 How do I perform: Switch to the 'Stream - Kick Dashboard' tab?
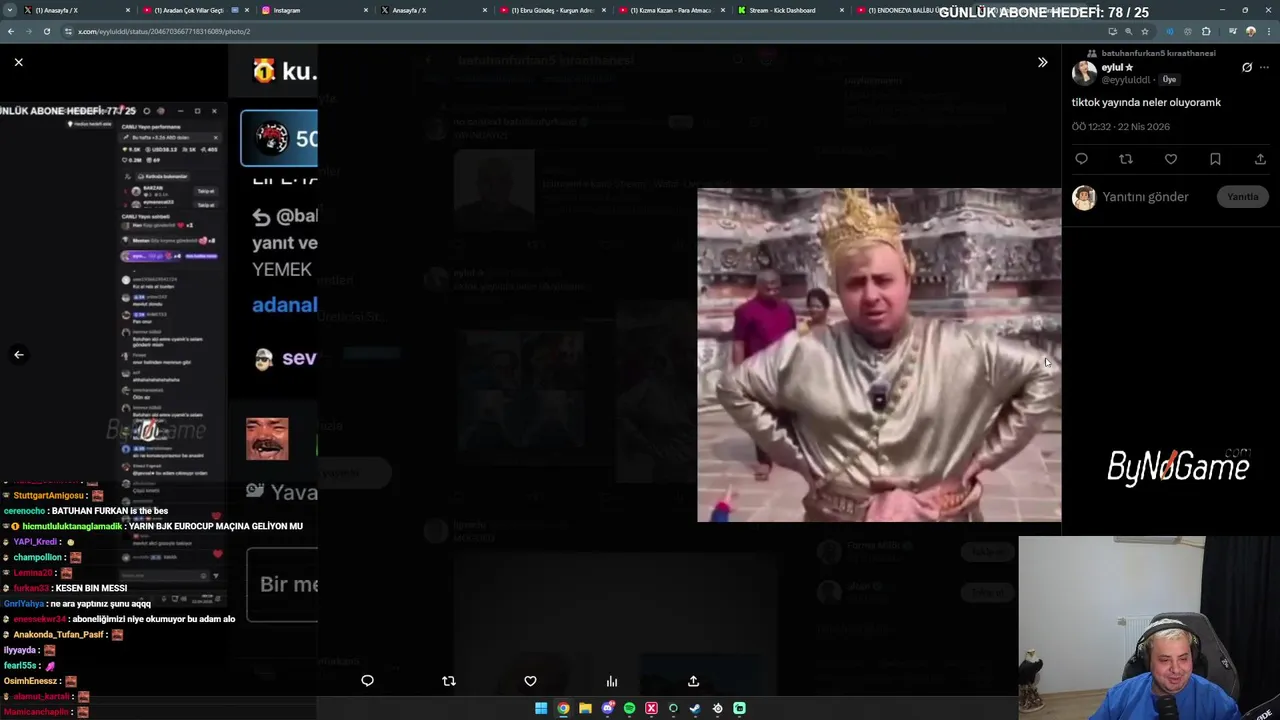pyautogui.click(x=791, y=10)
